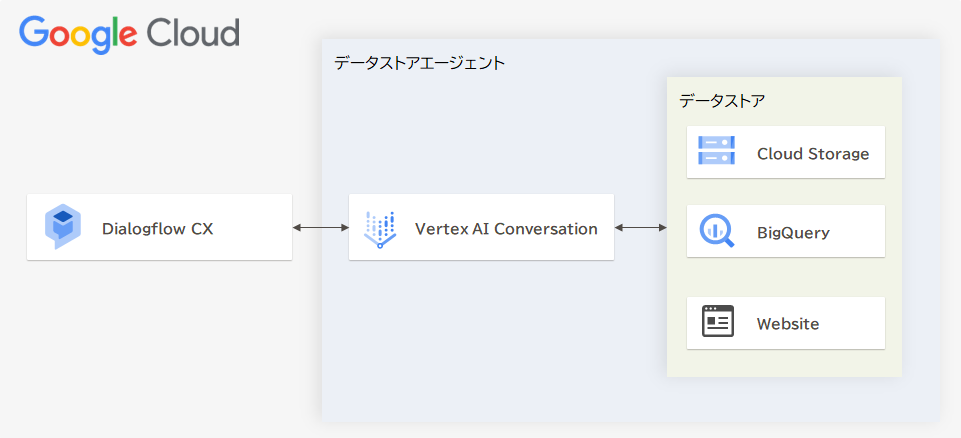Select the "BigQuery" label text
Image resolution: width=961 pixels, height=438 pixels.
tap(793, 234)
